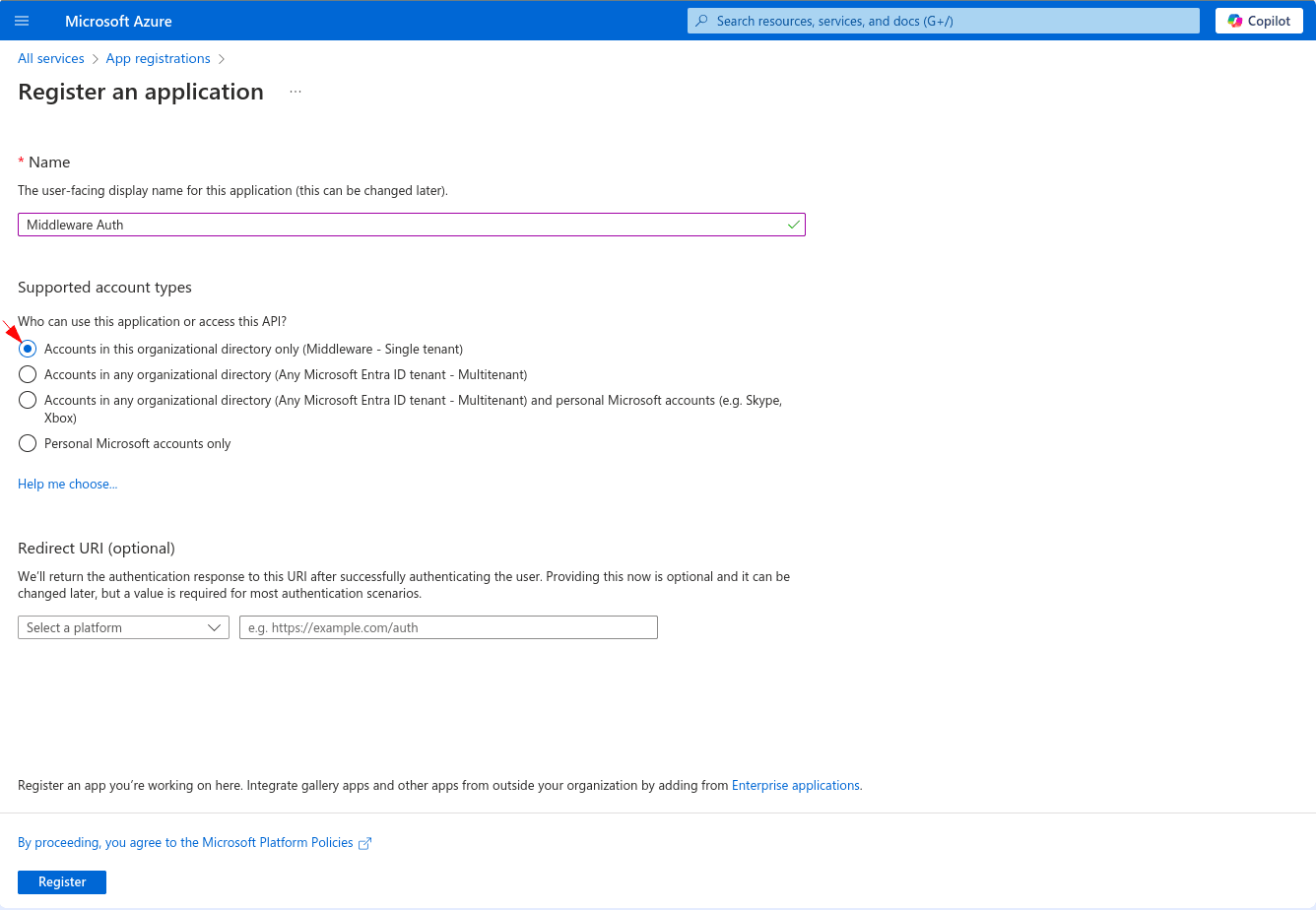Open the hamburger portal menu
The width and height of the screenshot is (1316, 910).
click(x=22, y=21)
